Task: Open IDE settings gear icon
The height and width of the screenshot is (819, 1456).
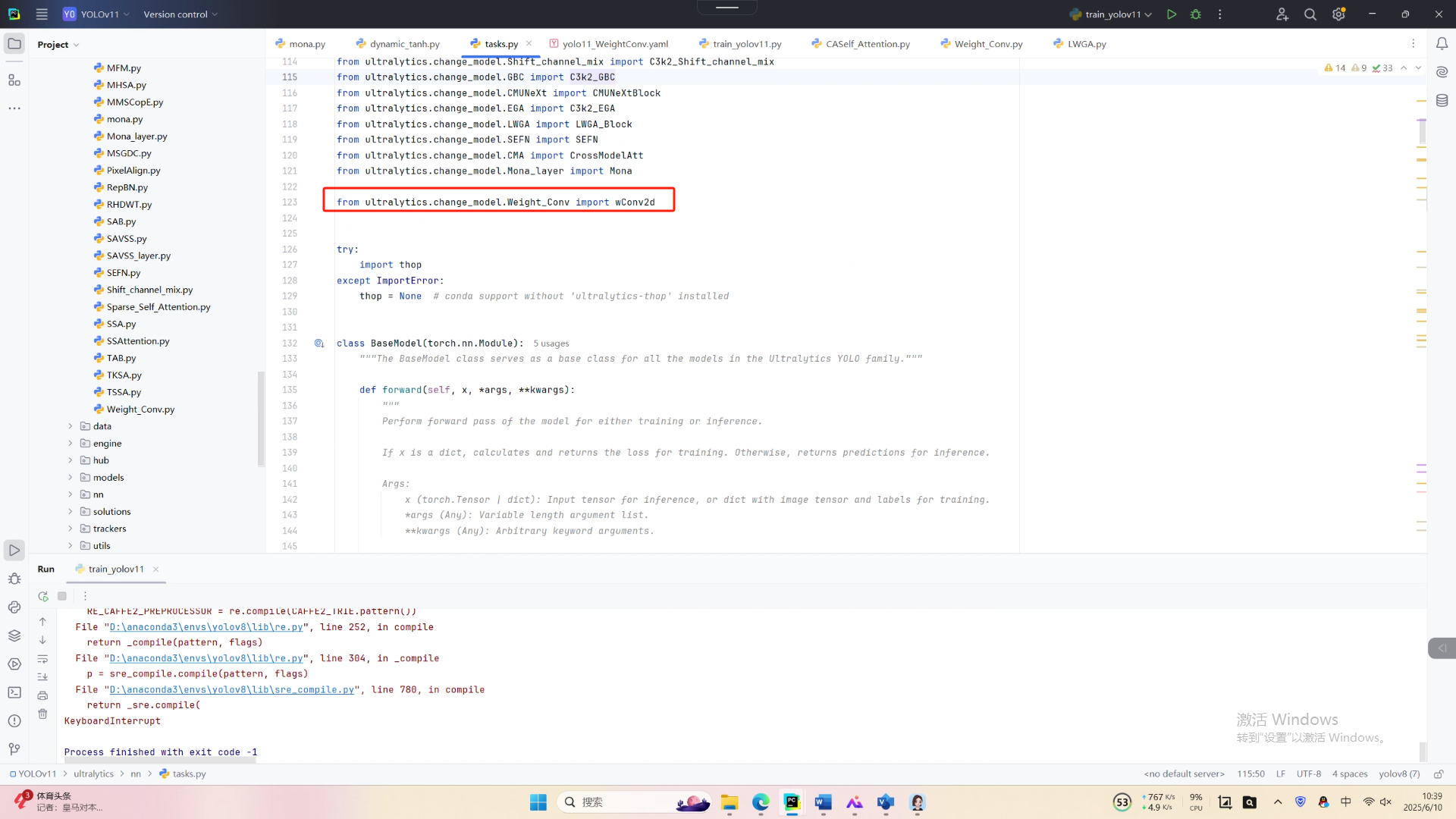Action: coord(1338,14)
